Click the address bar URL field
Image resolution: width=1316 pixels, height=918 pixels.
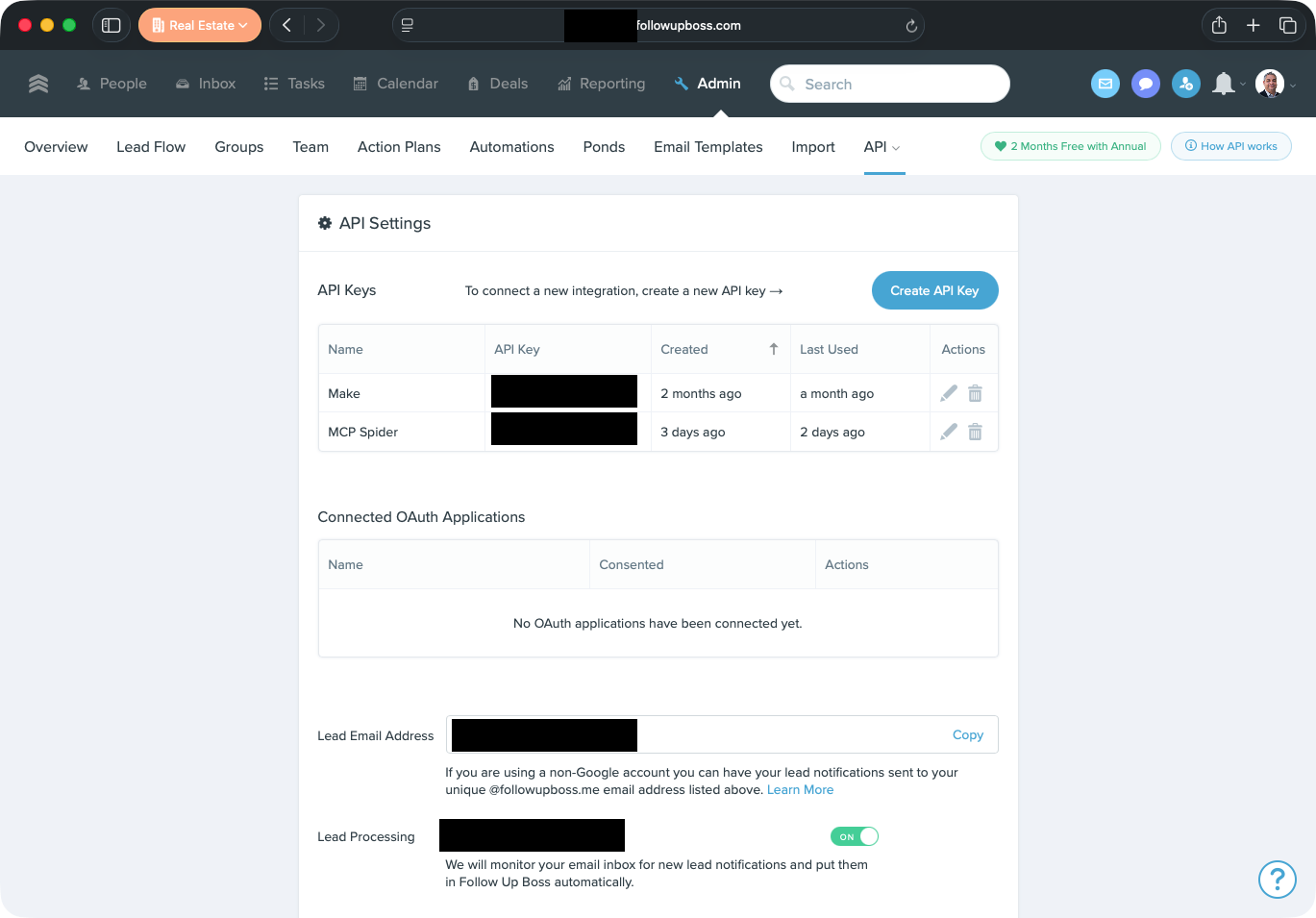pyautogui.click(x=658, y=25)
